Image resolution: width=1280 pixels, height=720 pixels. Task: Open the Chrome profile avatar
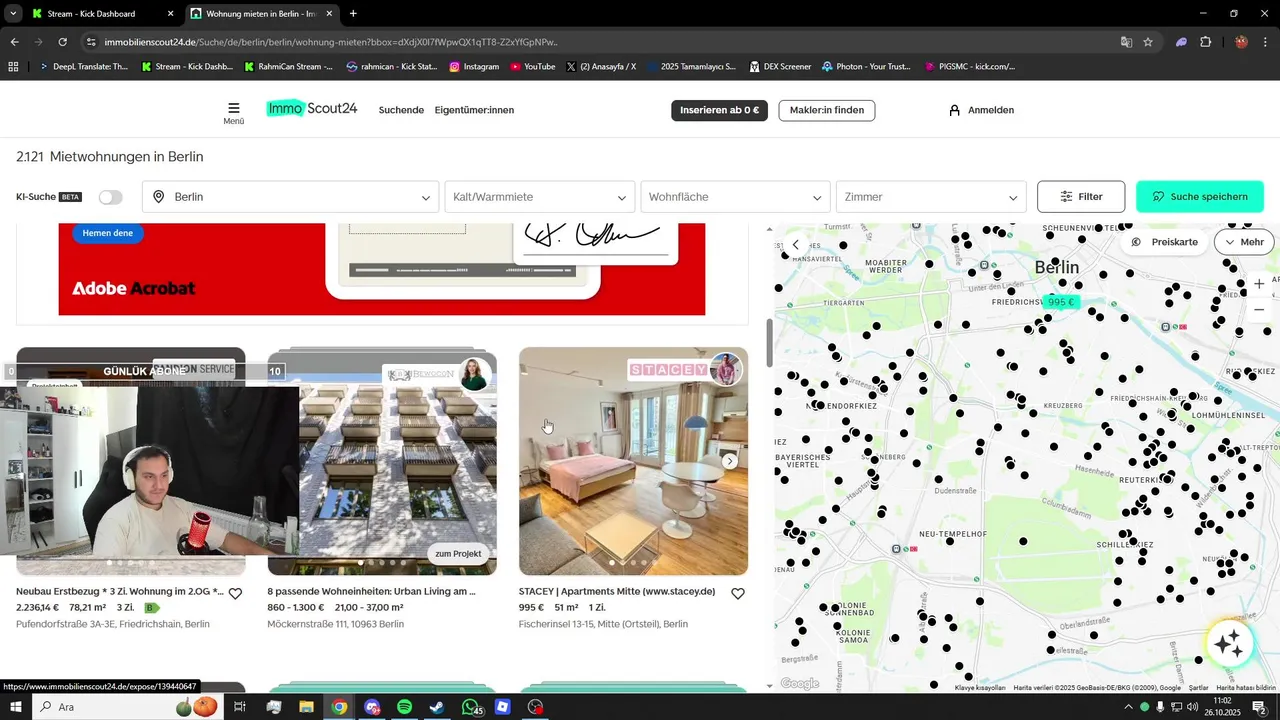pyautogui.click(x=1241, y=42)
